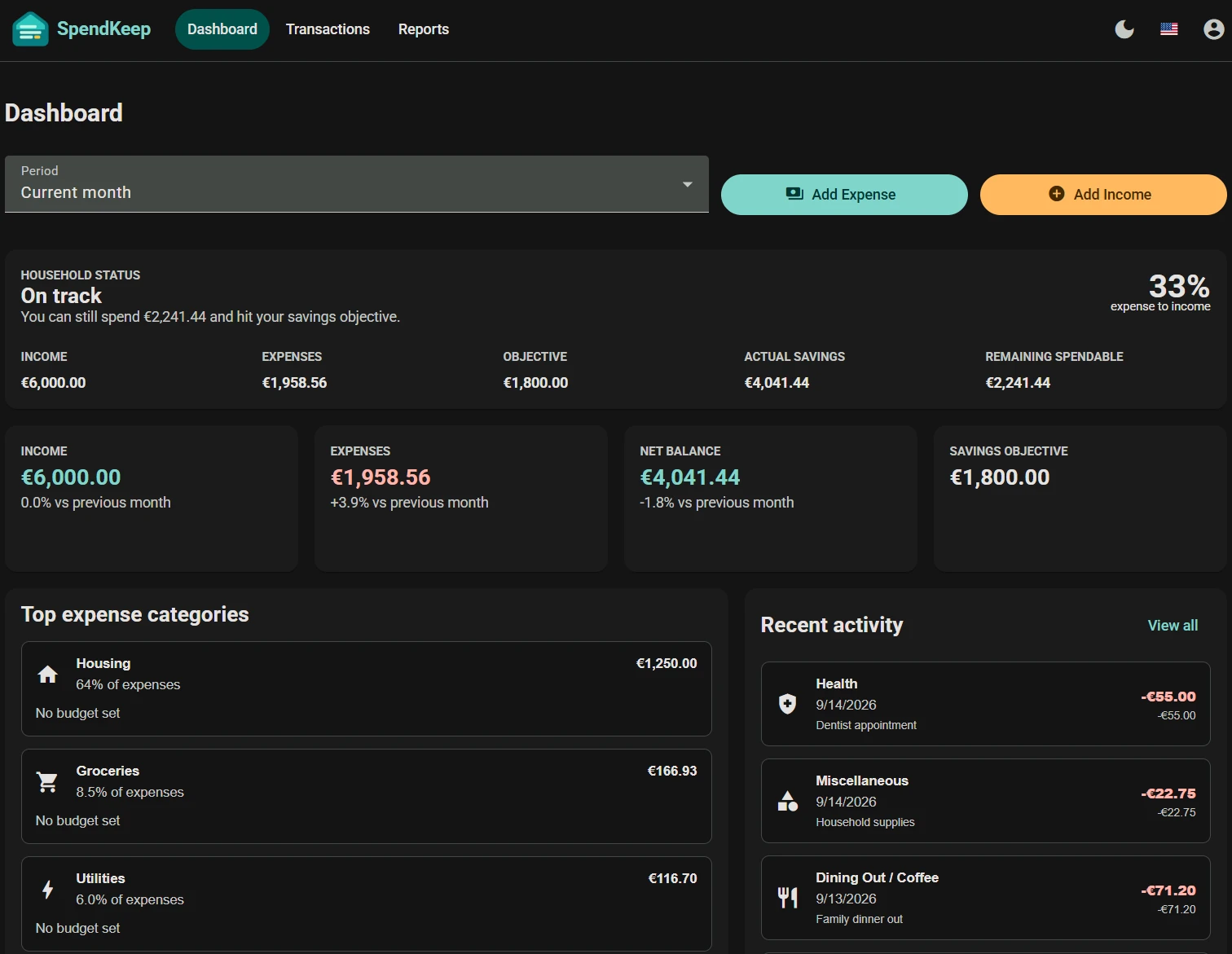
Task: Open the user account menu
Action: pyautogui.click(x=1214, y=29)
